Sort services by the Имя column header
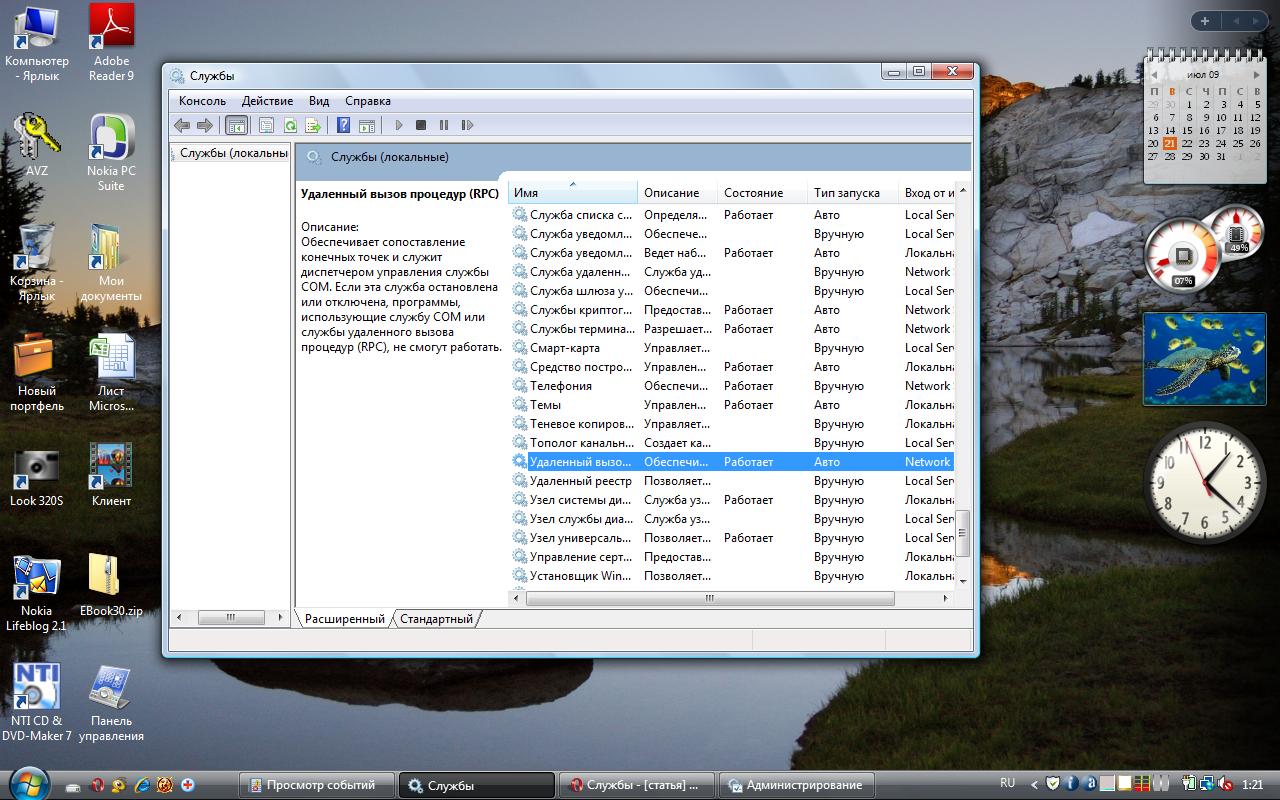The image size is (1280, 800). pos(572,193)
